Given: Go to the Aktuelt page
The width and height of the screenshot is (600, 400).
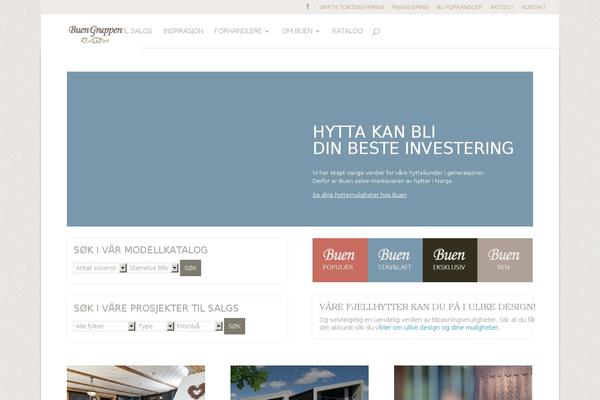Looking at the screenshot, I should point(502,7).
